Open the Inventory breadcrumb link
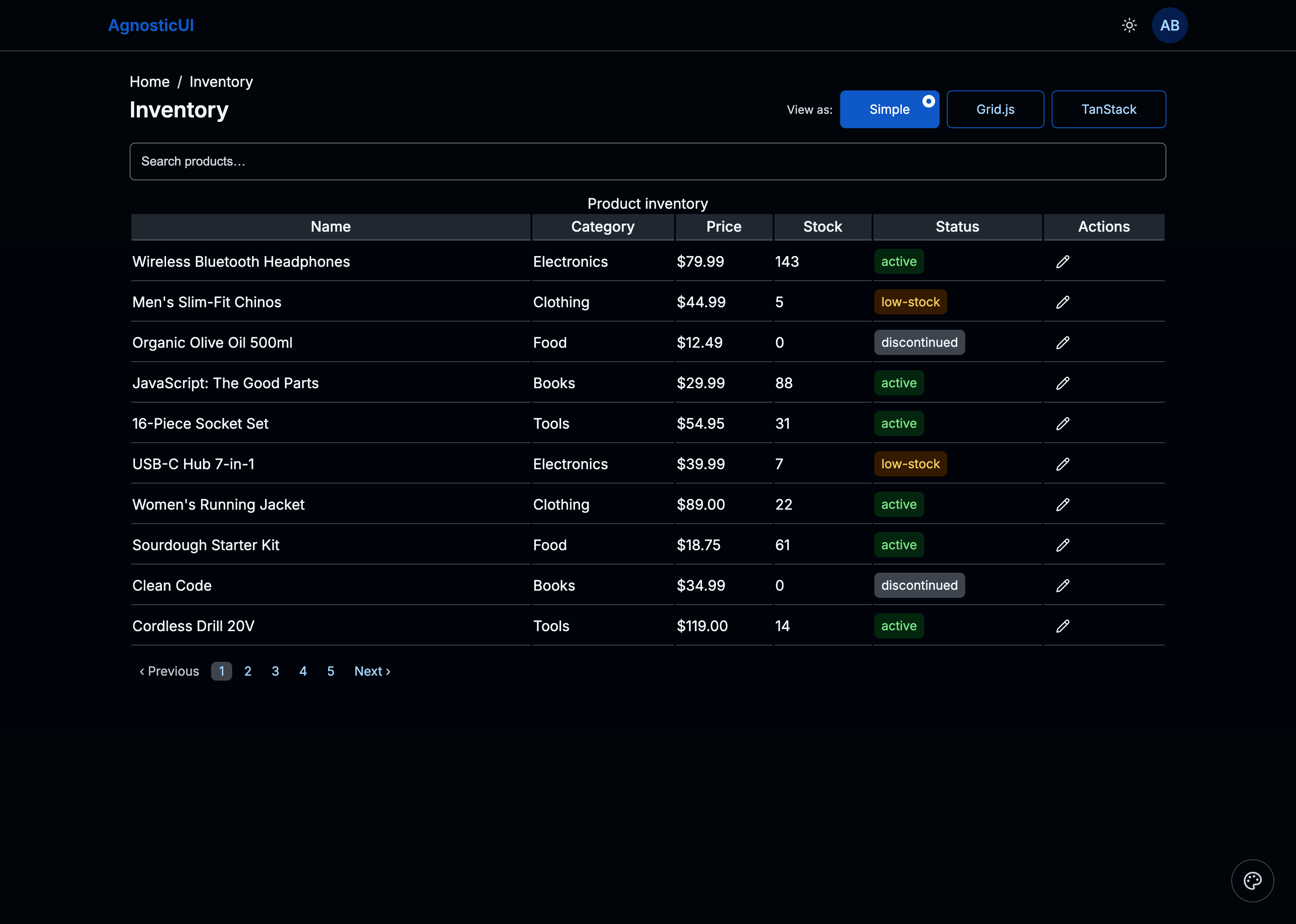The width and height of the screenshot is (1296, 924). click(x=221, y=81)
